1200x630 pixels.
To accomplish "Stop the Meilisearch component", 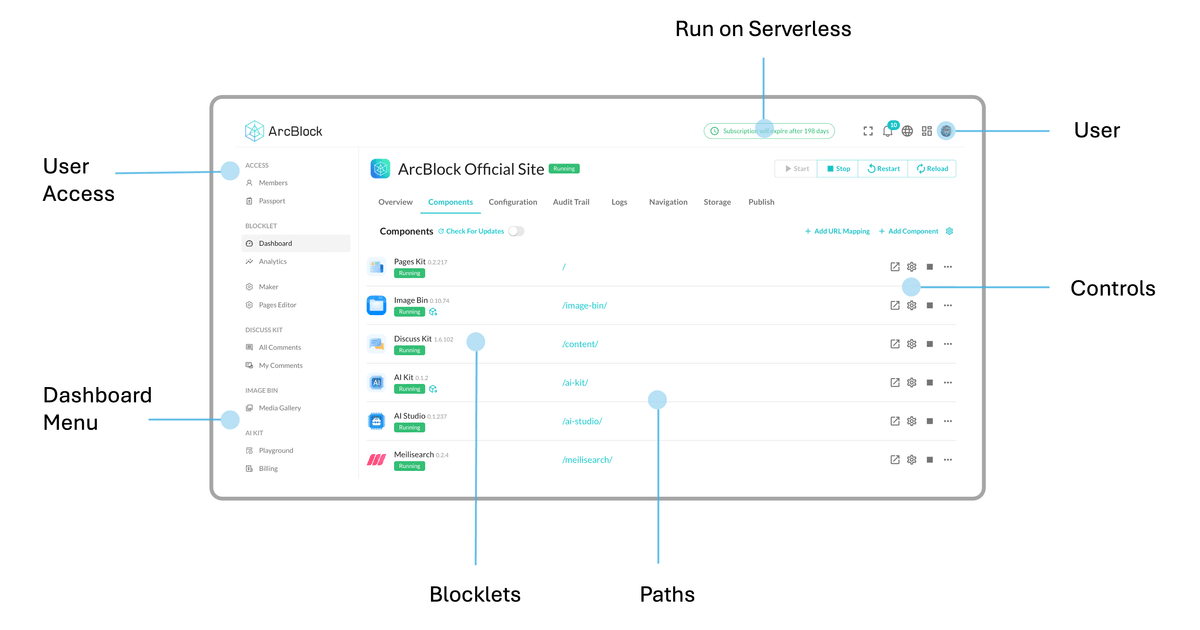I will pos(930,460).
